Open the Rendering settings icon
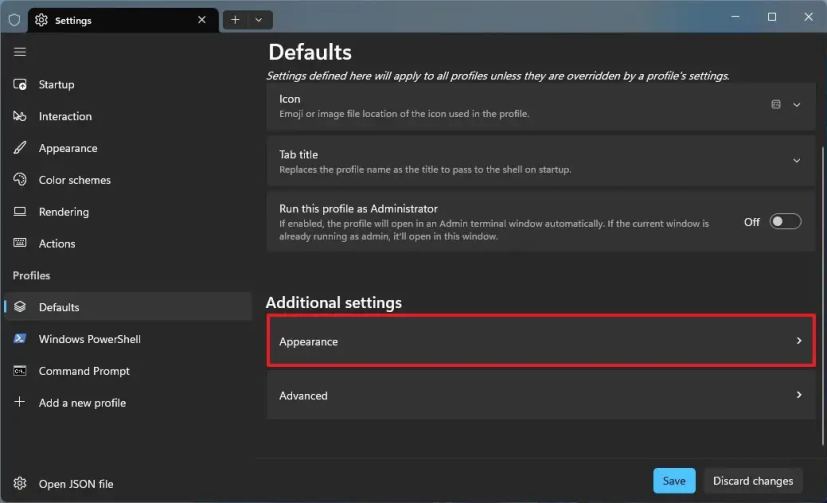 [20, 212]
